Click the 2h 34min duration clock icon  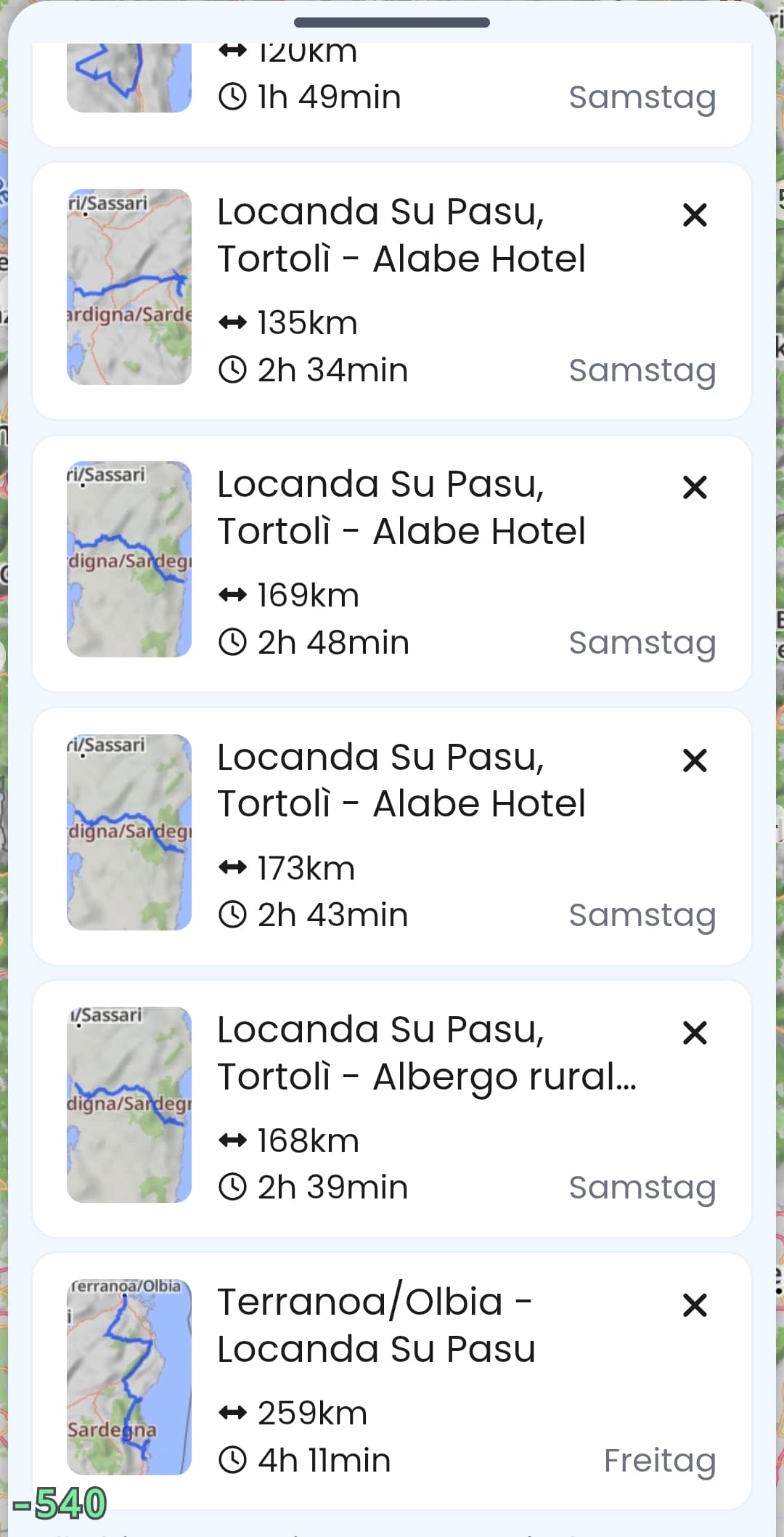(232, 370)
